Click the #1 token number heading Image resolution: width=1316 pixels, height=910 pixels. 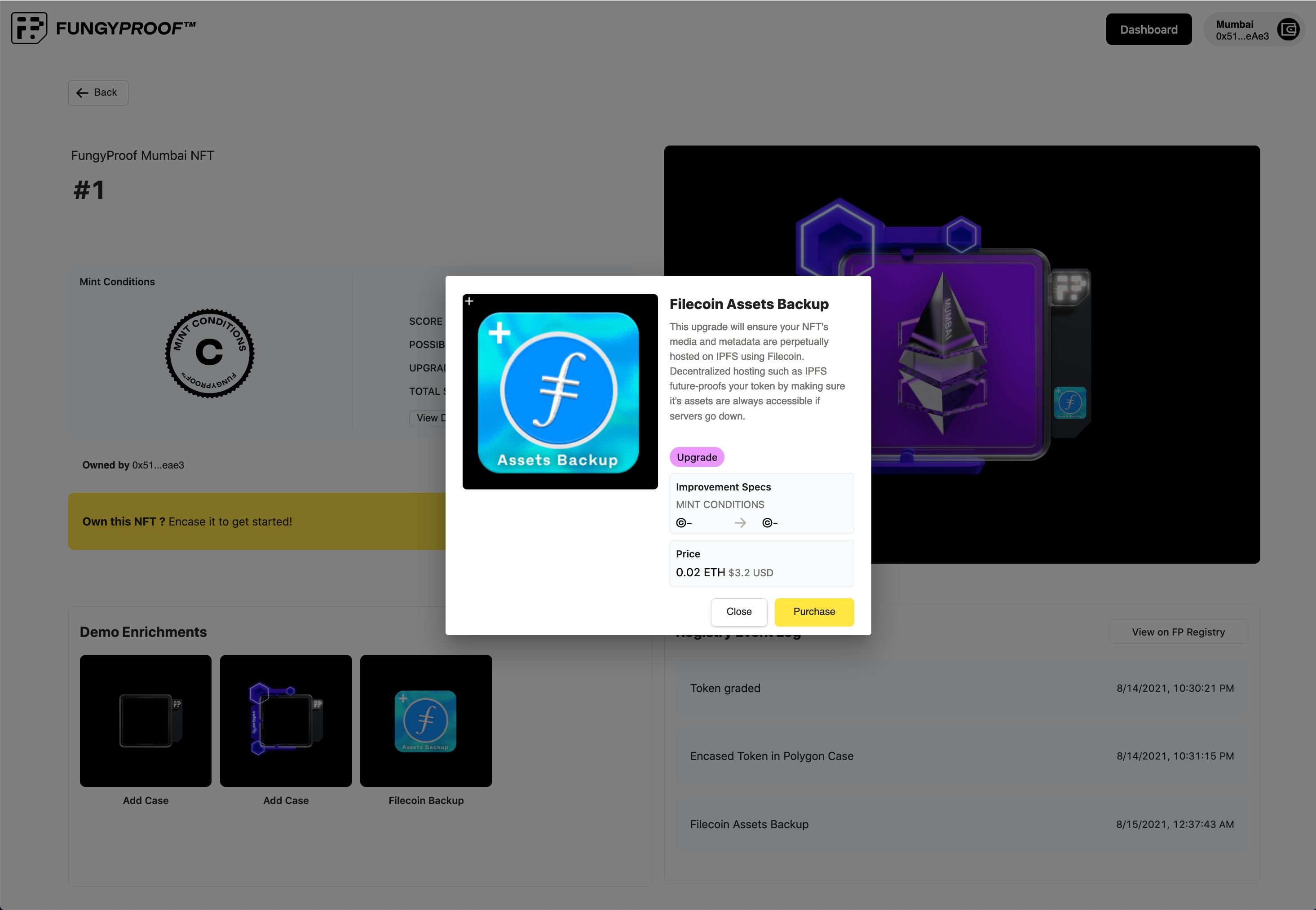click(x=89, y=190)
